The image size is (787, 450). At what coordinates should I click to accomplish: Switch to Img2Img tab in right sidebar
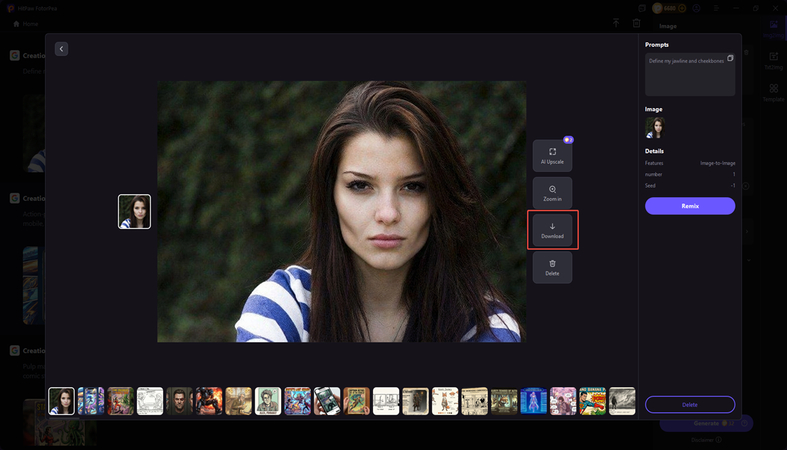773,29
